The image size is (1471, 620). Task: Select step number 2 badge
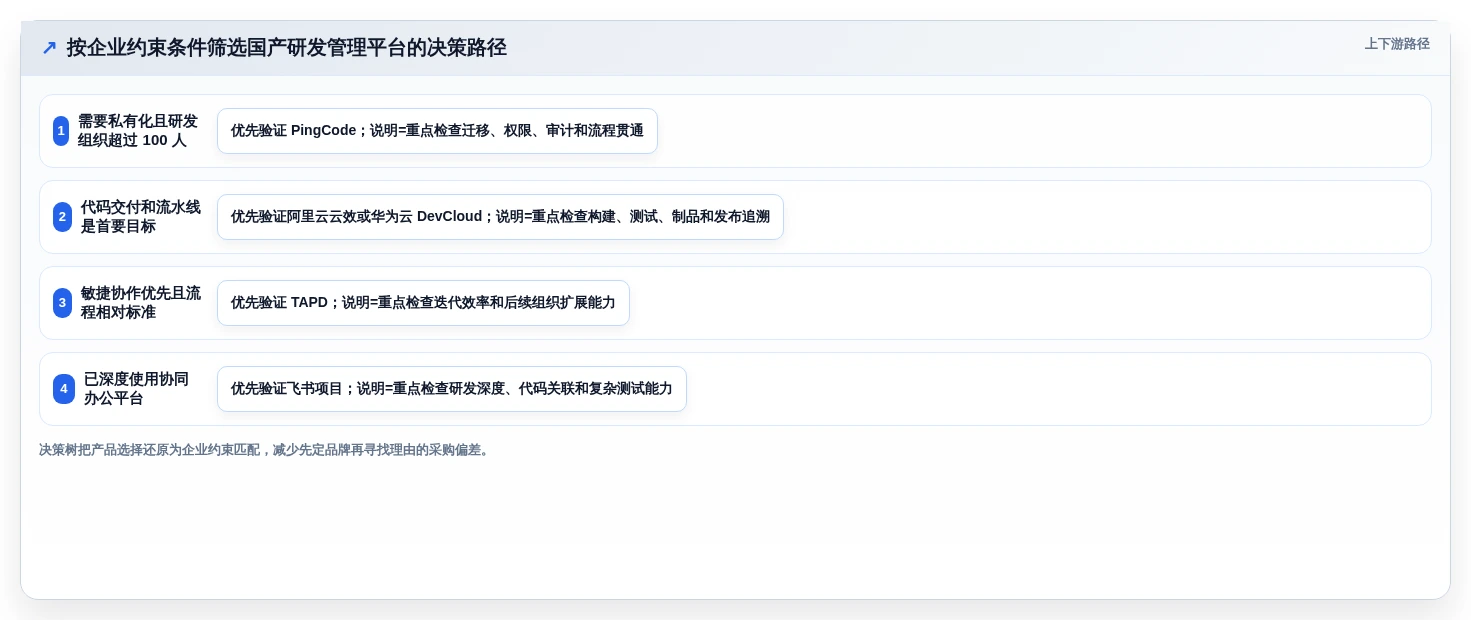[62, 217]
